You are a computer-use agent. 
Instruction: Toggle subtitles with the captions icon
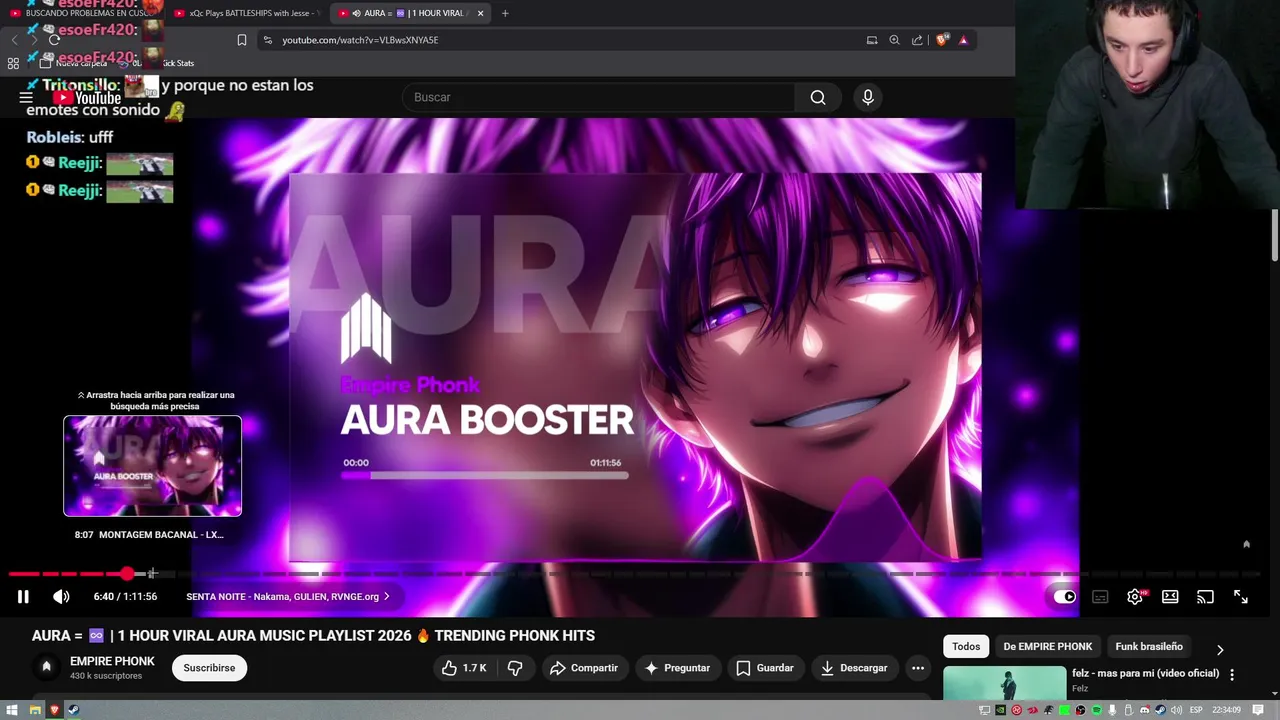click(1100, 597)
